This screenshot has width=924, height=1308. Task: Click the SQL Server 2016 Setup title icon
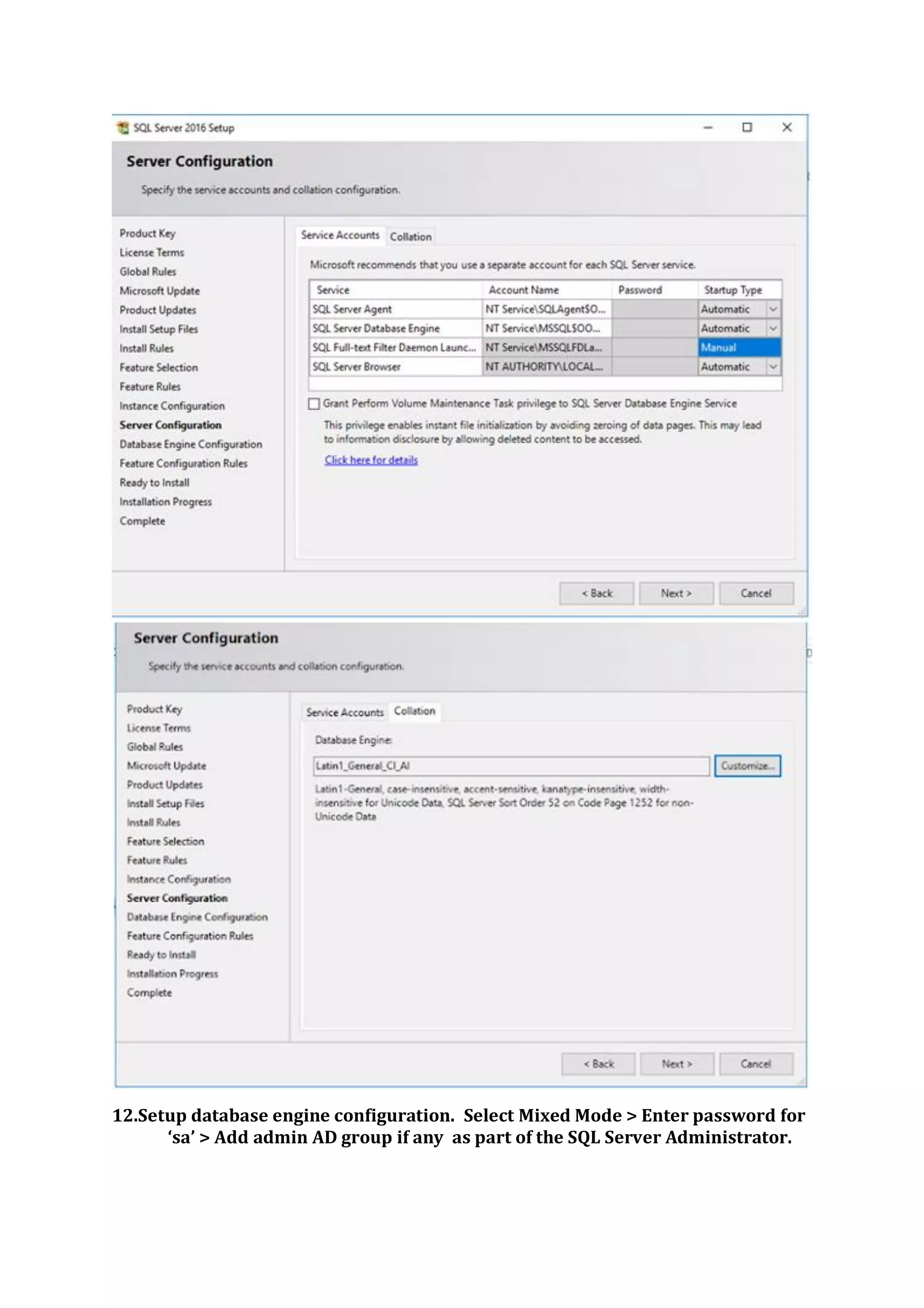(x=123, y=128)
